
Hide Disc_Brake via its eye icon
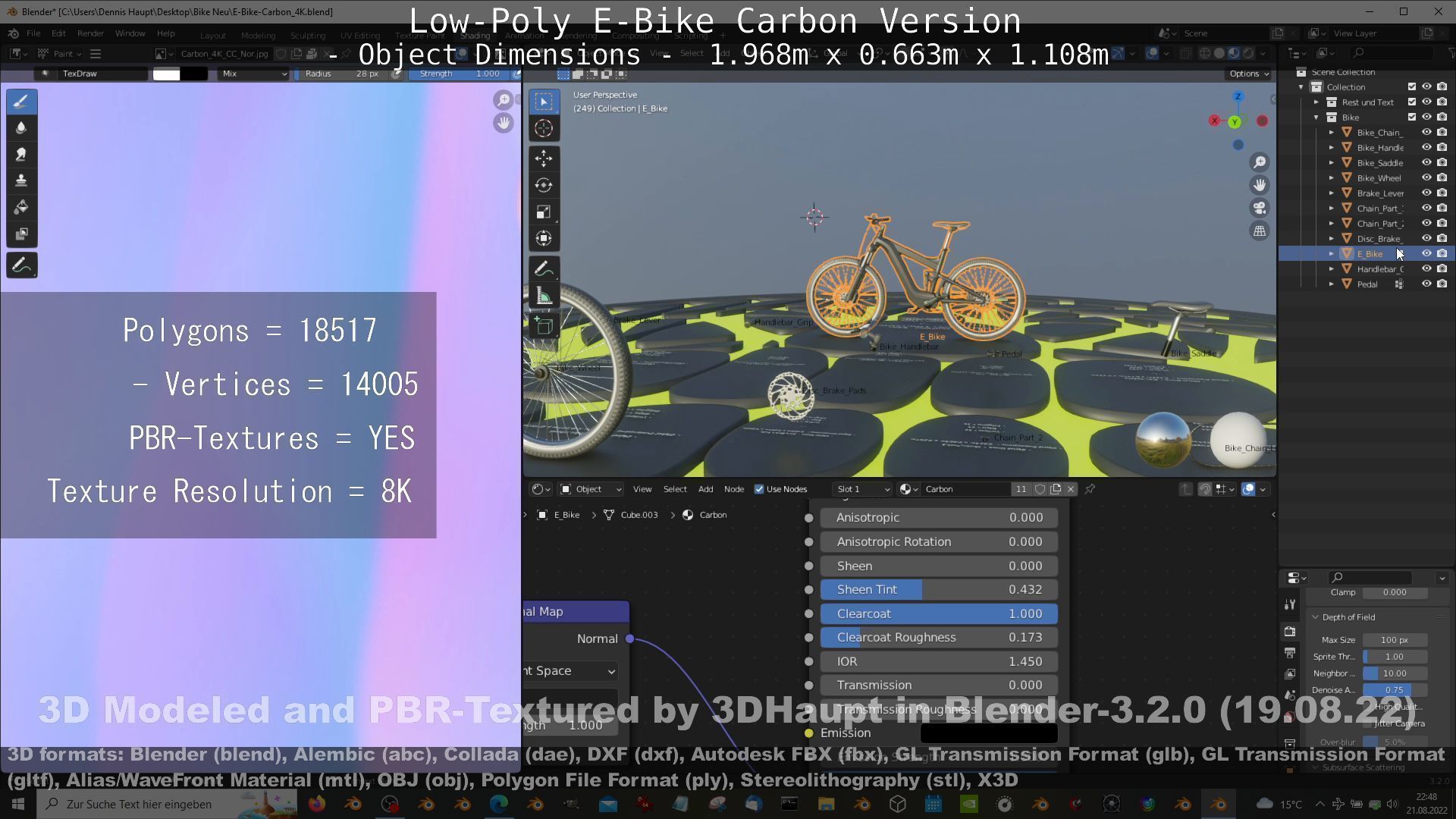[1426, 239]
